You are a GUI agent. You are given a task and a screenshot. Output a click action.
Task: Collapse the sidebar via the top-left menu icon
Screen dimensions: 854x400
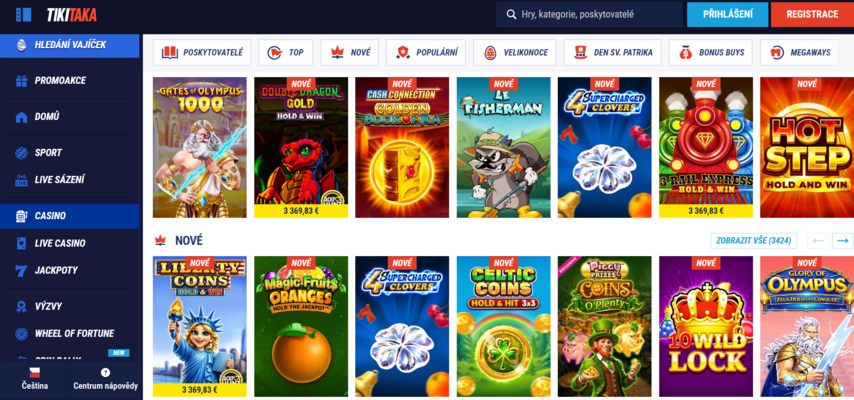click(x=23, y=15)
